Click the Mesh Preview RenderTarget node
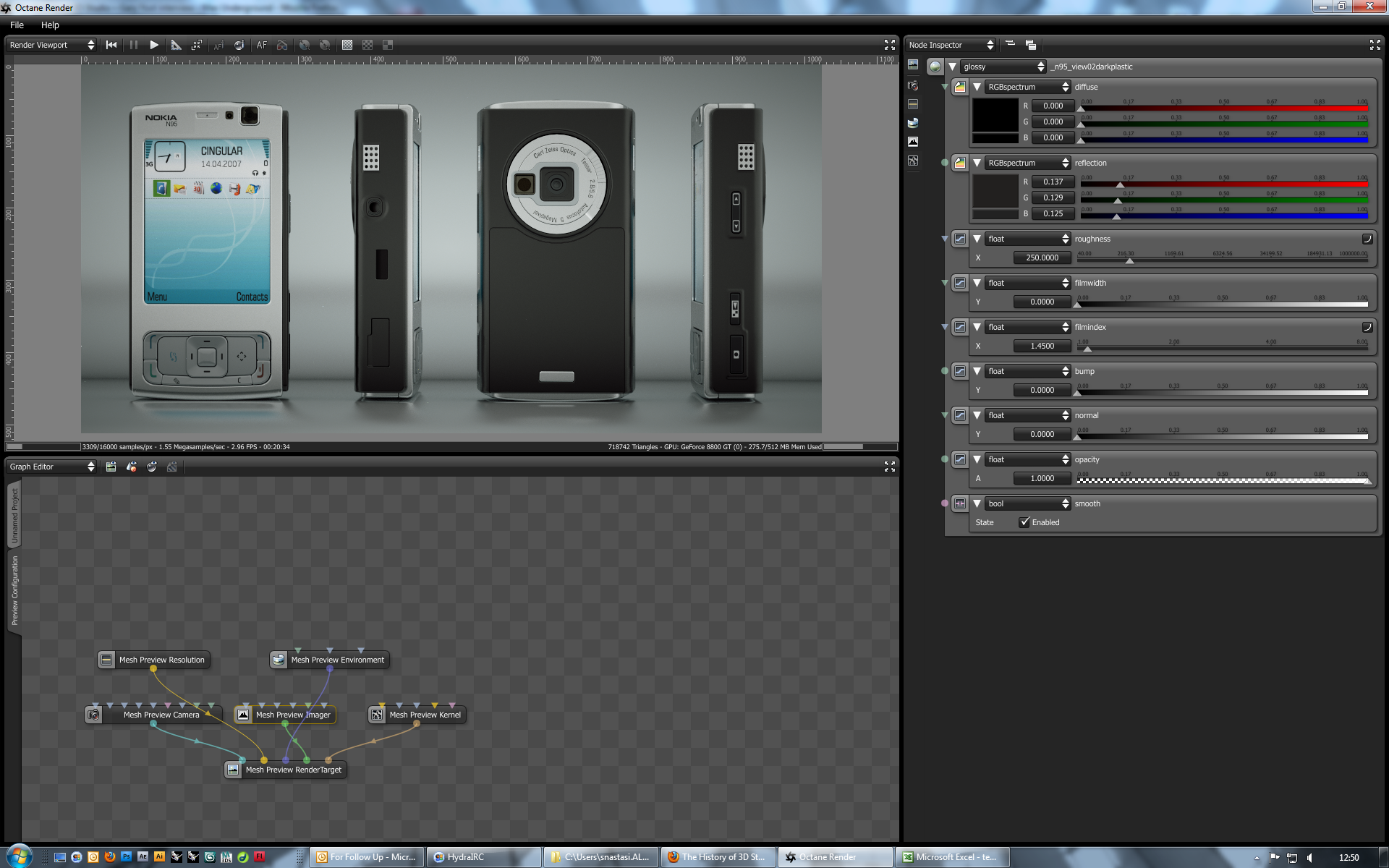This screenshot has width=1389, height=868. (x=292, y=770)
